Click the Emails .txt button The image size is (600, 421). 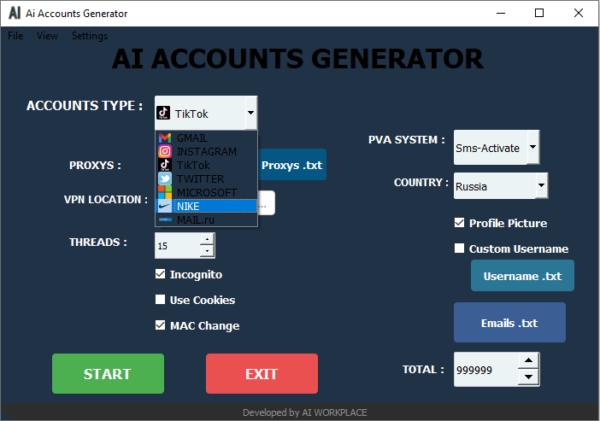coord(510,323)
